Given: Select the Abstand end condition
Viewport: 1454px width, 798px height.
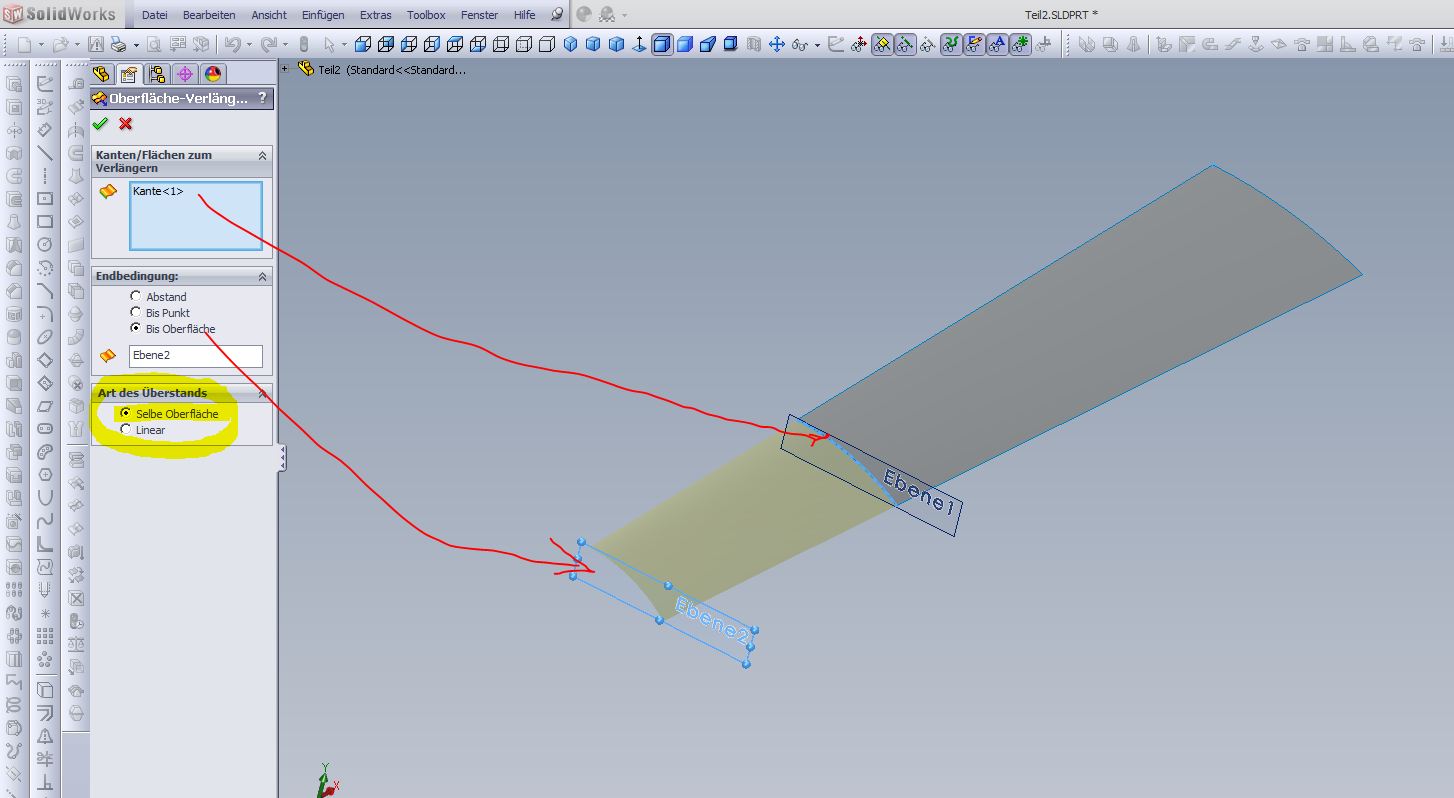Looking at the screenshot, I should tap(136, 297).
